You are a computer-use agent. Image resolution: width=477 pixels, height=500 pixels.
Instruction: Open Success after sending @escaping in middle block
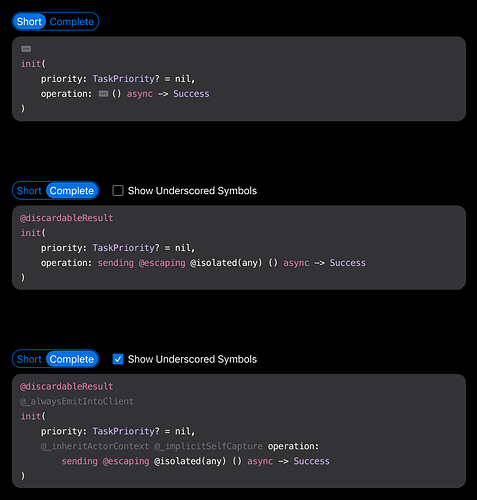[x=348, y=263]
